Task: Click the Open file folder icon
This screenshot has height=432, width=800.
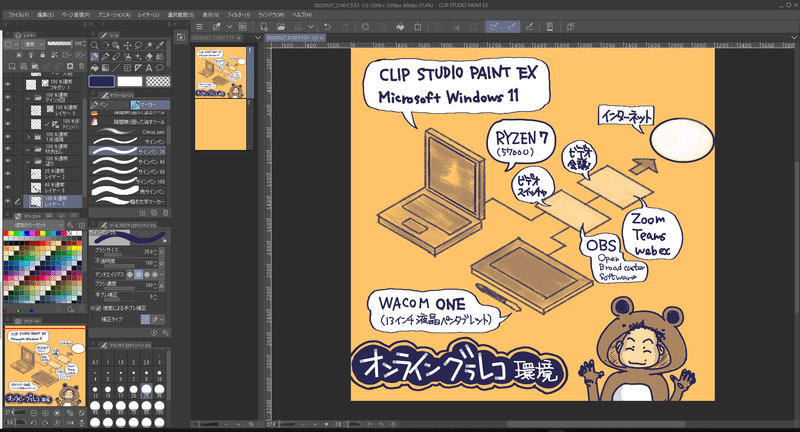Action: (281, 27)
